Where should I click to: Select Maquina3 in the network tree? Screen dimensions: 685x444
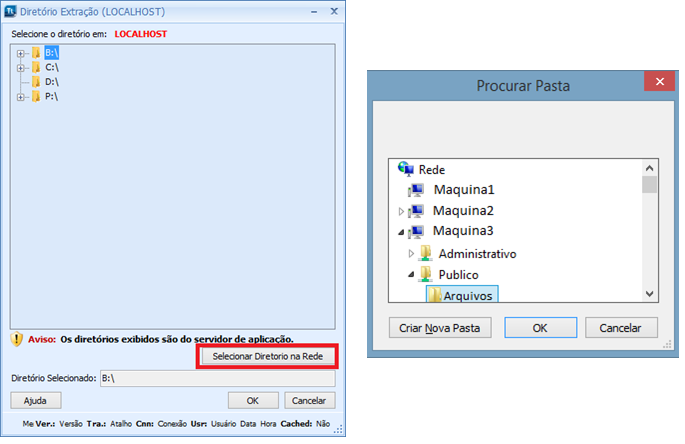point(463,231)
